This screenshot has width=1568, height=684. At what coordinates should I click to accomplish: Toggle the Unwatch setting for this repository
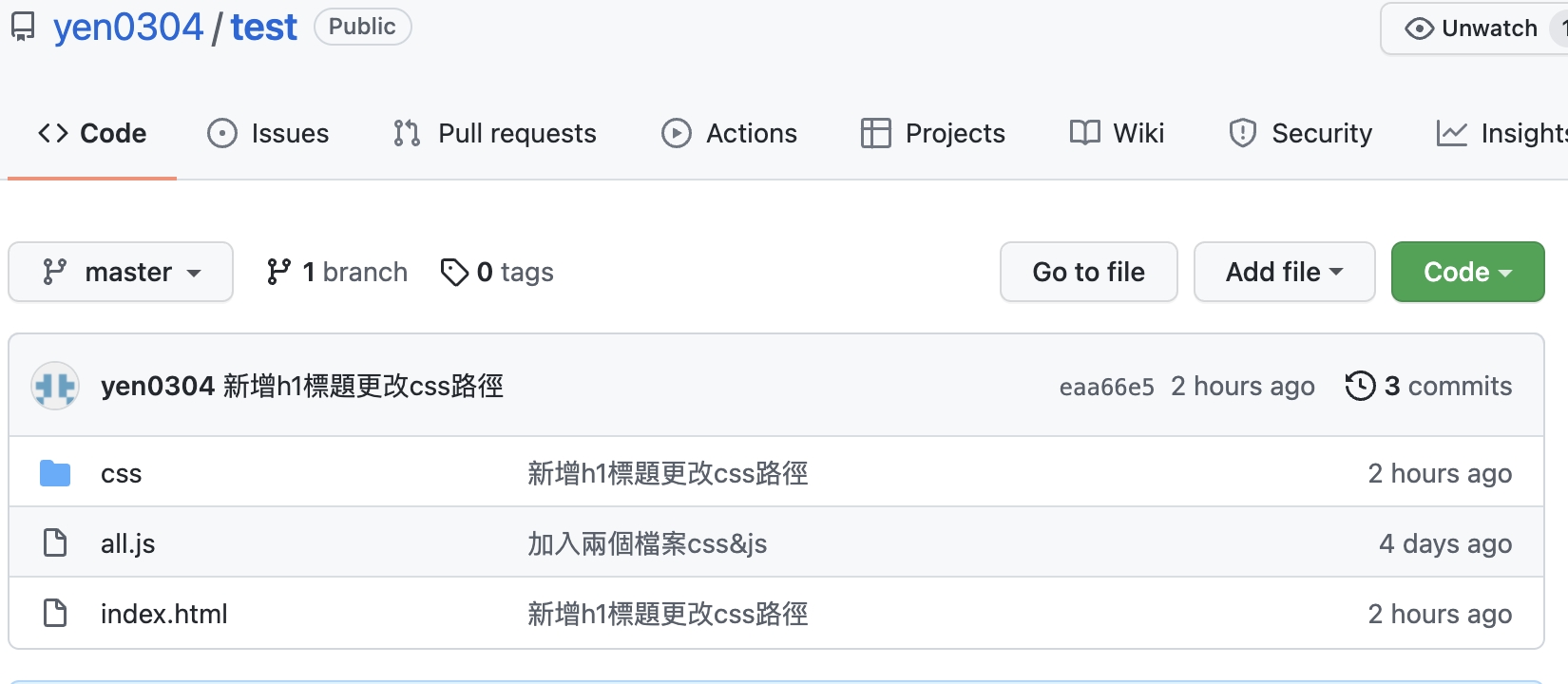tap(1472, 28)
